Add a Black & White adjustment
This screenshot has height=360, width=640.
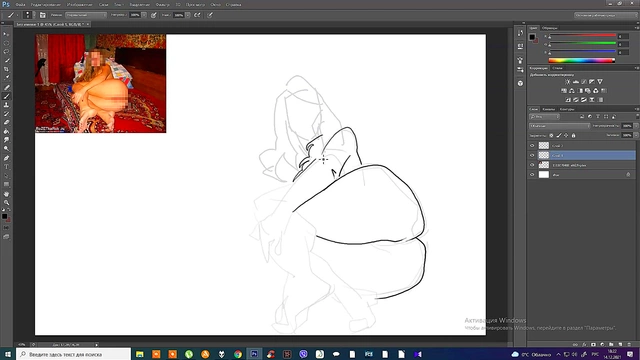[580, 91]
